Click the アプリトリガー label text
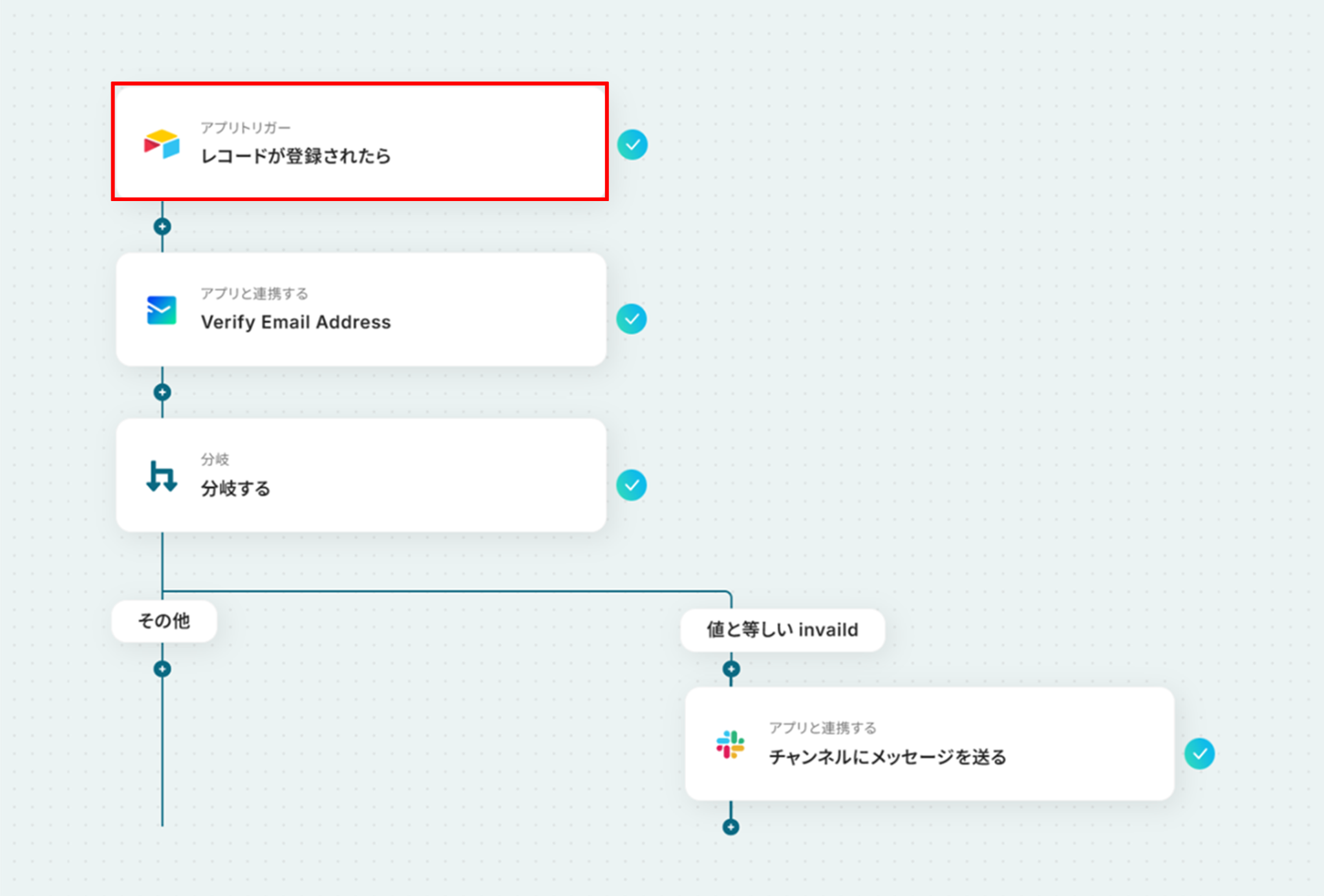Image resolution: width=1324 pixels, height=896 pixels. coord(246,128)
